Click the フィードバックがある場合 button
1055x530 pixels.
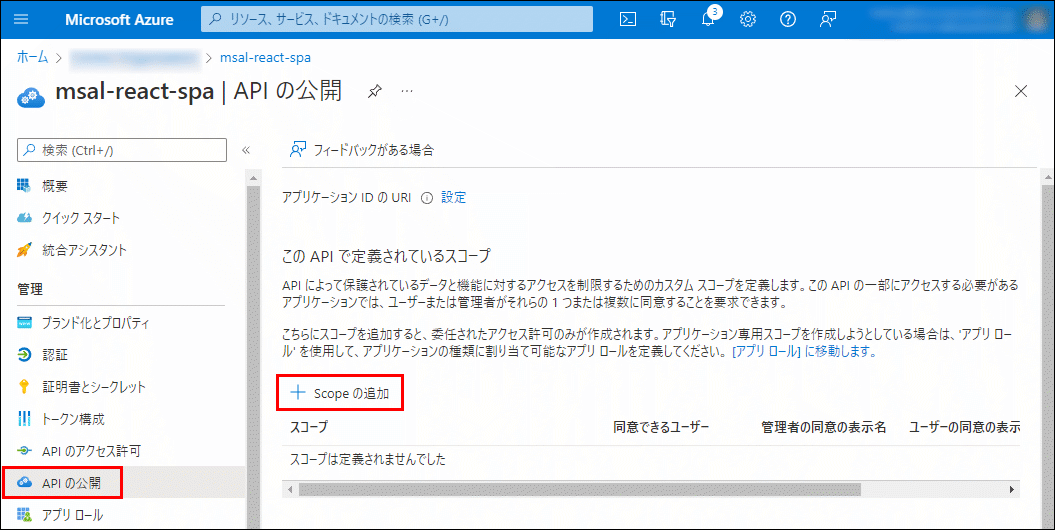coord(361,150)
